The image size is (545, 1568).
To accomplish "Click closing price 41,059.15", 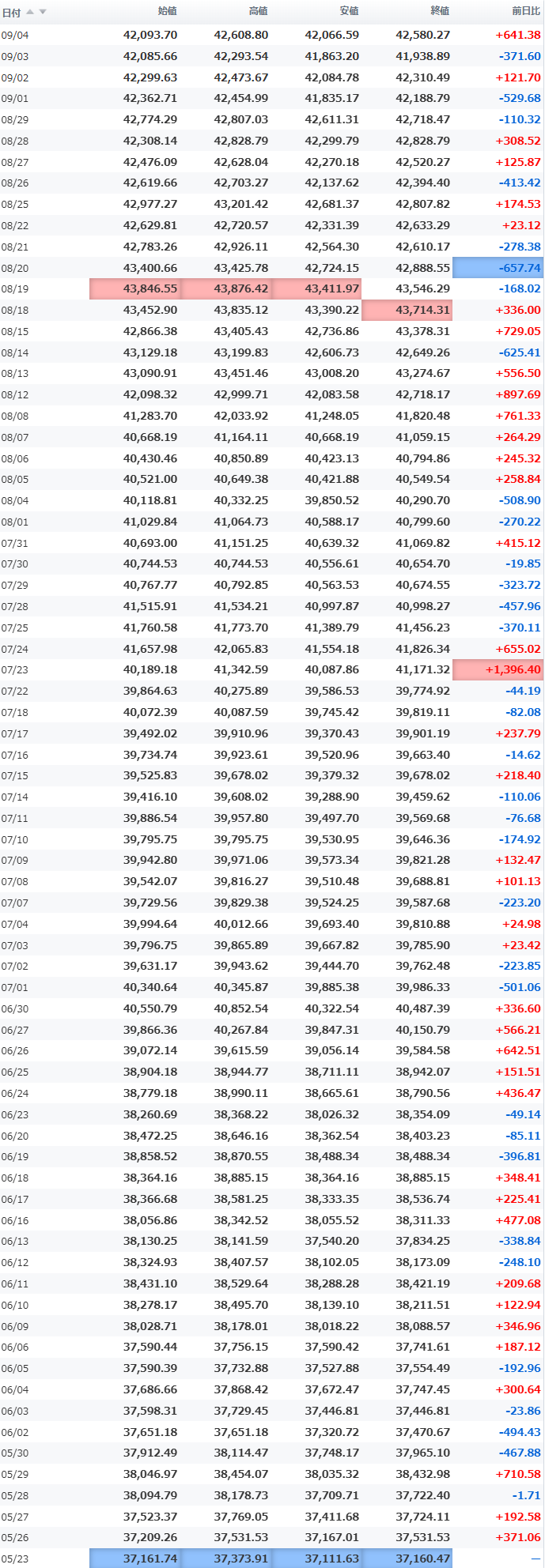I will click(x=423, y=438).
